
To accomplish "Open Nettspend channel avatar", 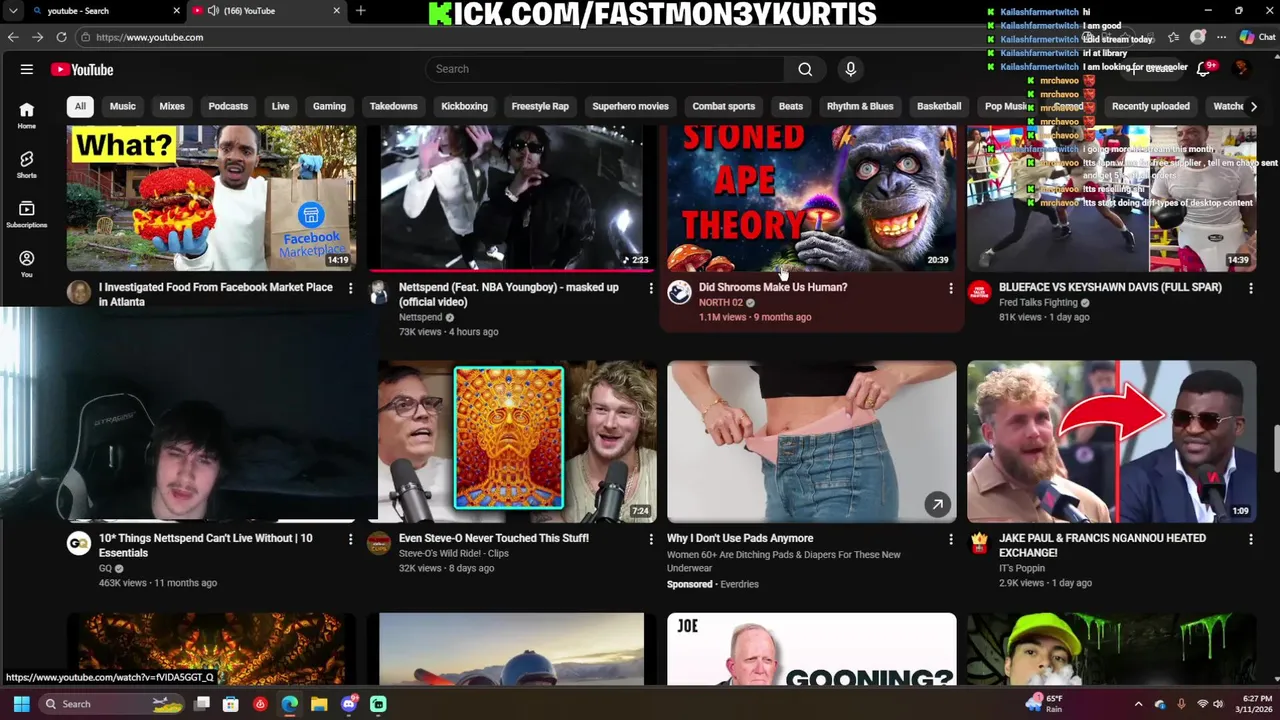I will pyautogui.click(x=379, y=292).
